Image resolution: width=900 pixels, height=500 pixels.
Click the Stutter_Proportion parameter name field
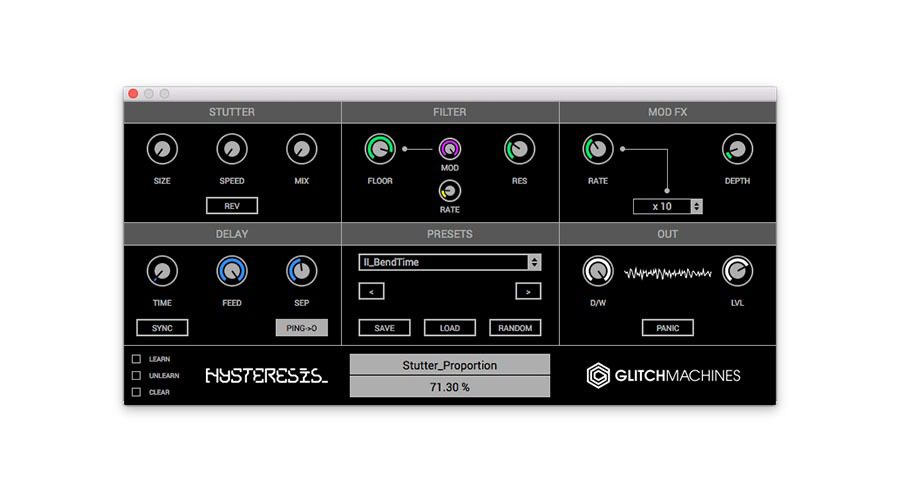click(x=449, y=365)
